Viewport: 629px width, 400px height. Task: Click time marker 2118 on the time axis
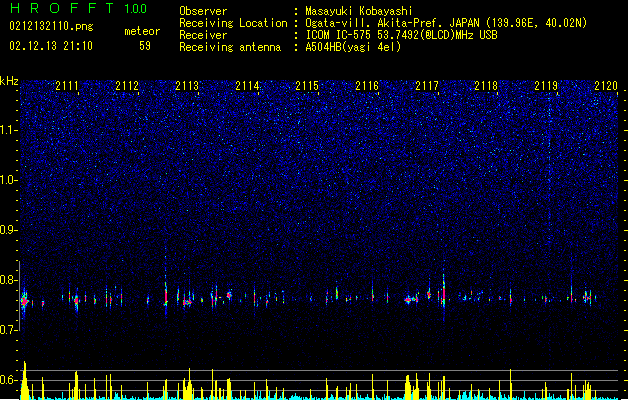(486, 86)
